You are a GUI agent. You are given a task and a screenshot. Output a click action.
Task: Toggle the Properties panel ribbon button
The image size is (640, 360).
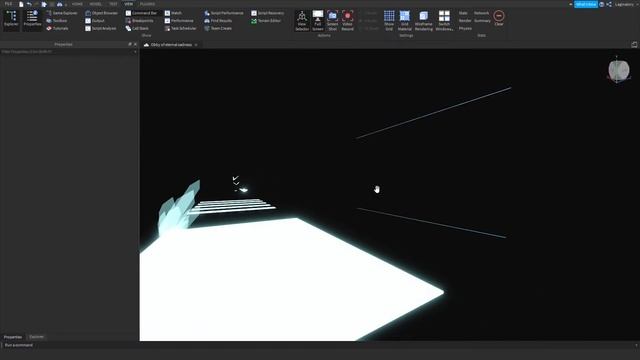[32, 20]
